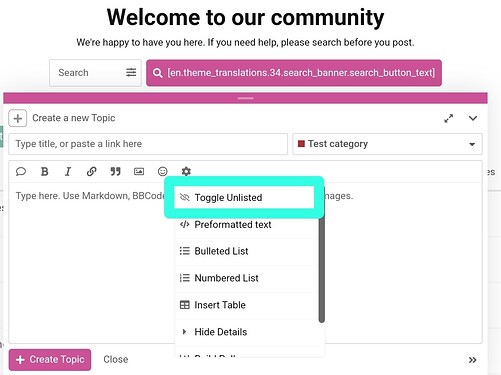Click the pink search banner button
The image size is (501, 375).
click(294, 73)
